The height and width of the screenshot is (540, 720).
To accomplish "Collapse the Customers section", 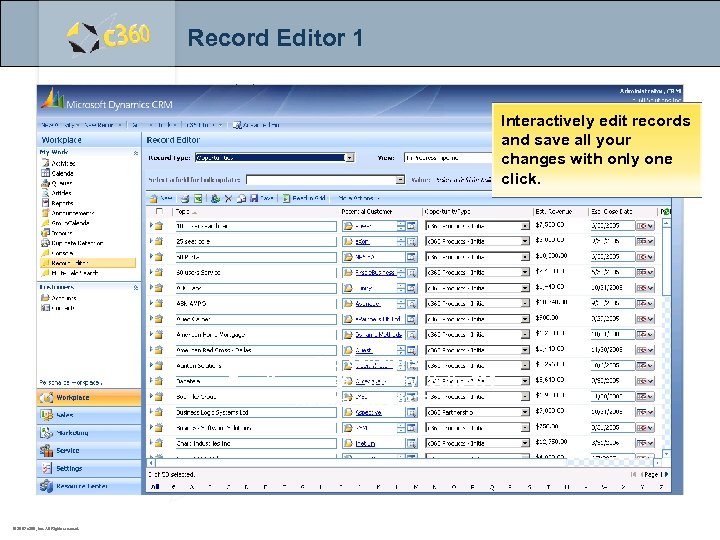I will (x=135, y=288).
